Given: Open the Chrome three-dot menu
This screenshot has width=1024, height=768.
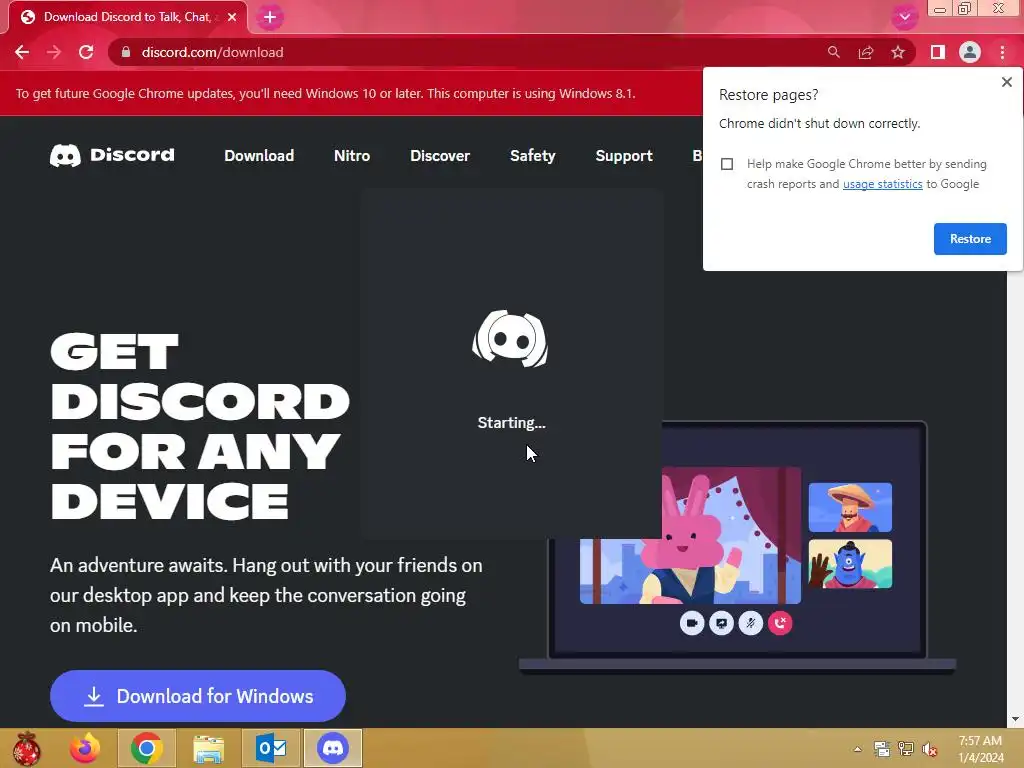Looking at the screenshot, I should [1002, 52].
